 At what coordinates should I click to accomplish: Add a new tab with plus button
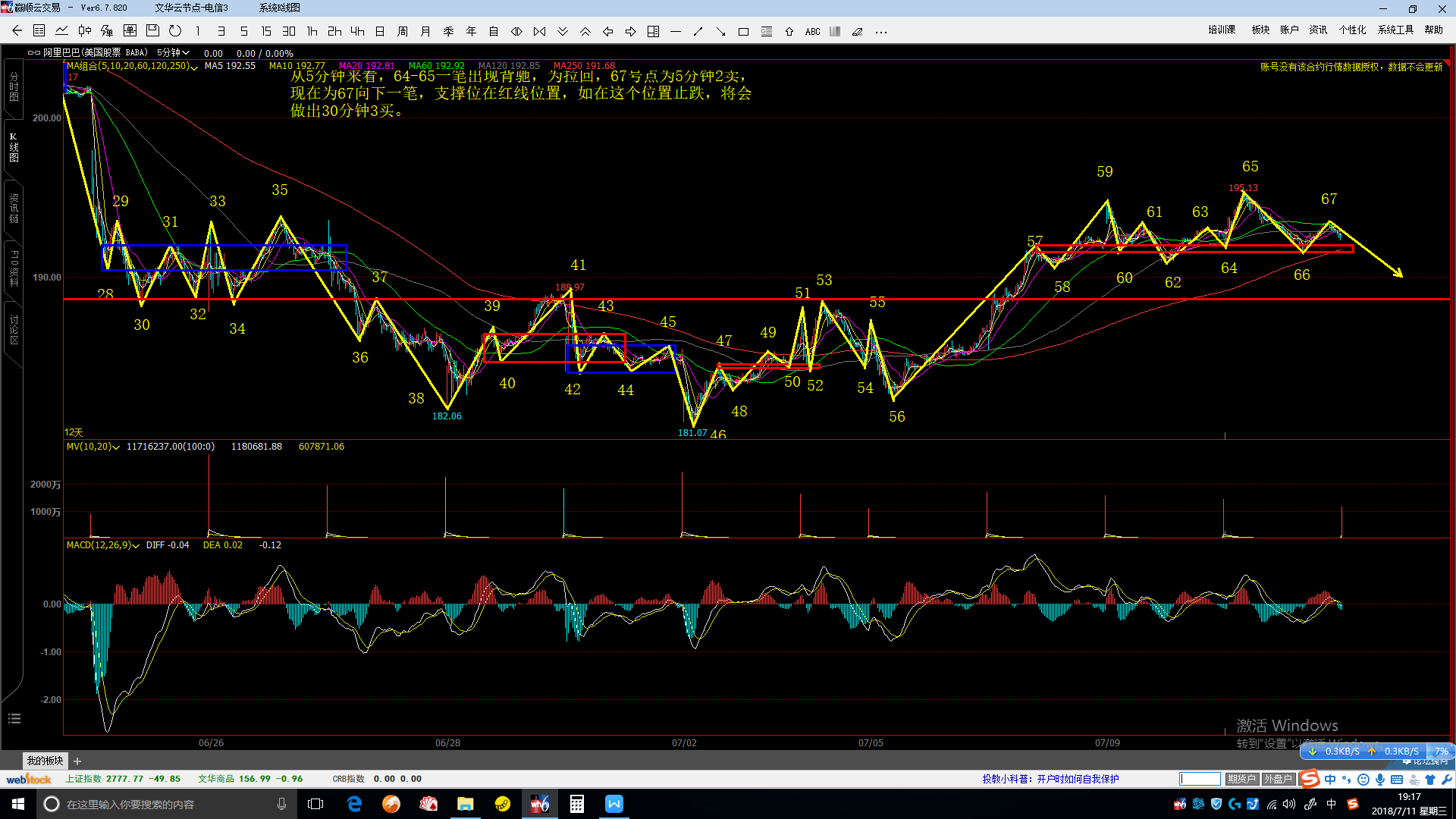pos(77,761)
